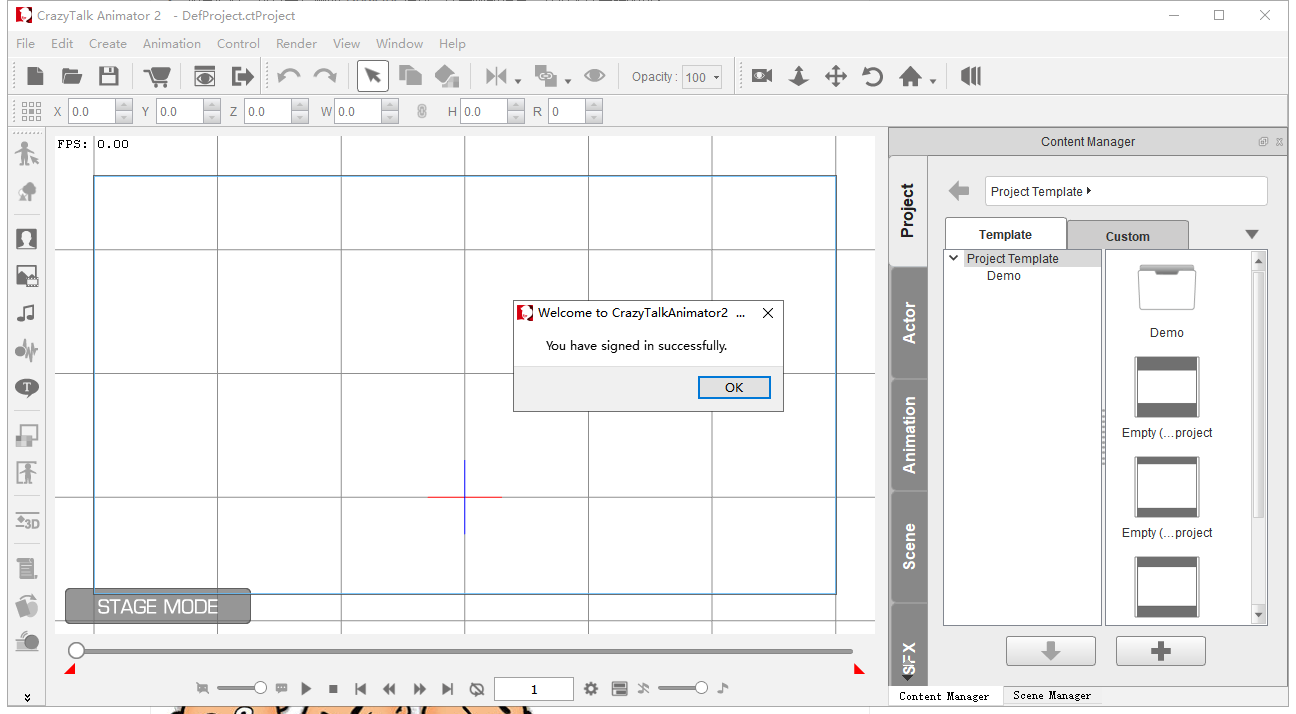Adjust the playback speed slider
1296x714 pixels.
pos(242,688)
